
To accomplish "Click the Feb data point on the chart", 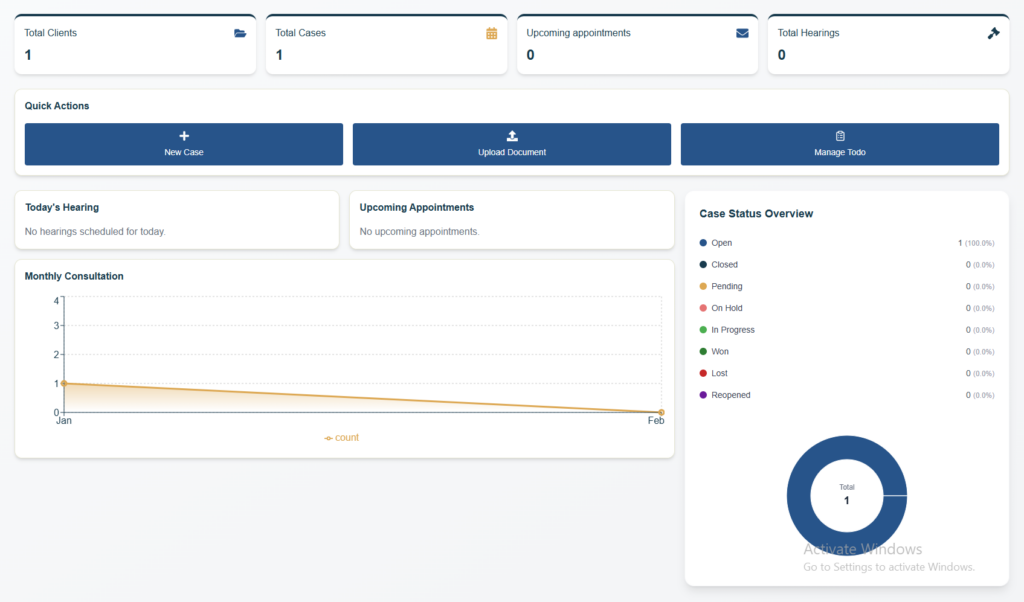I will [x=662, y=413].
